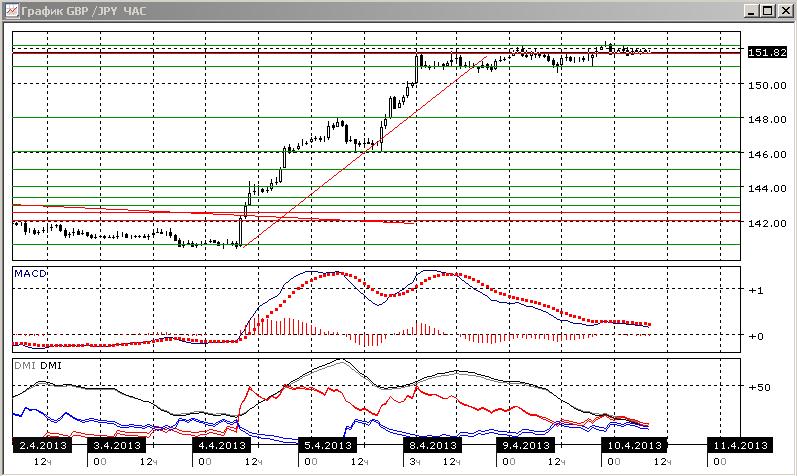Select the DMI indicator label
Image resolution: width=797 pixels, height=476 pixels.
click(37, 366)
